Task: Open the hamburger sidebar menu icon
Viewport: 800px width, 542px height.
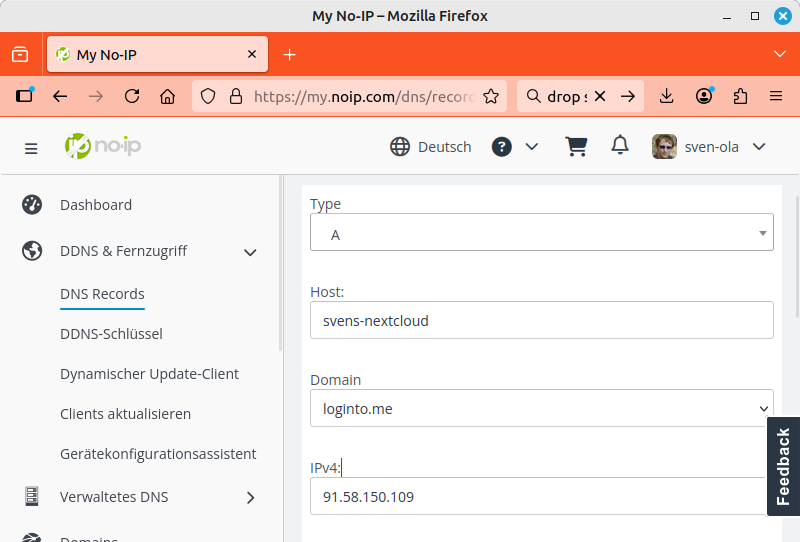Action: 31,148
